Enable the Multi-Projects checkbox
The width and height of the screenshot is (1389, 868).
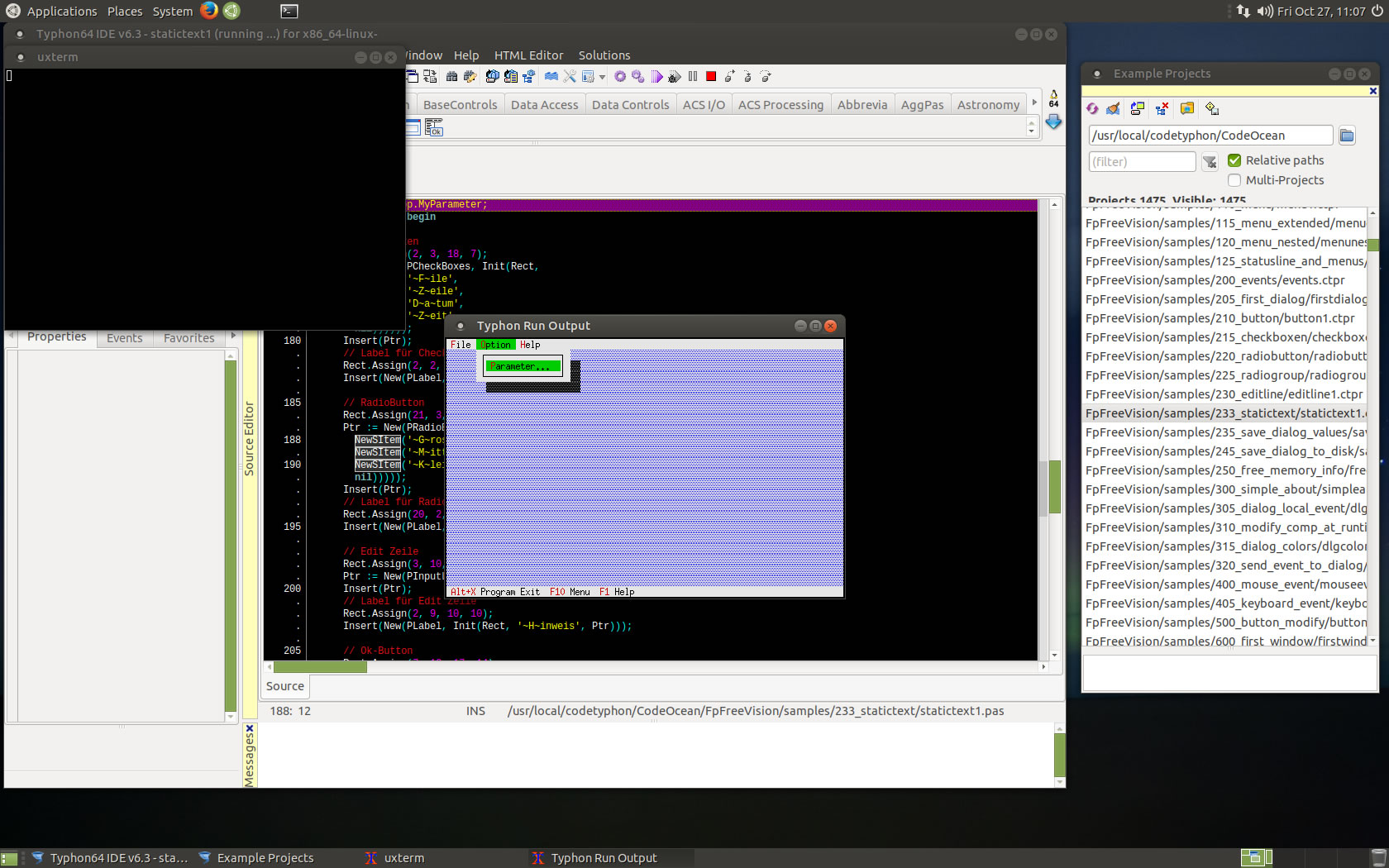pos(1234,180)
